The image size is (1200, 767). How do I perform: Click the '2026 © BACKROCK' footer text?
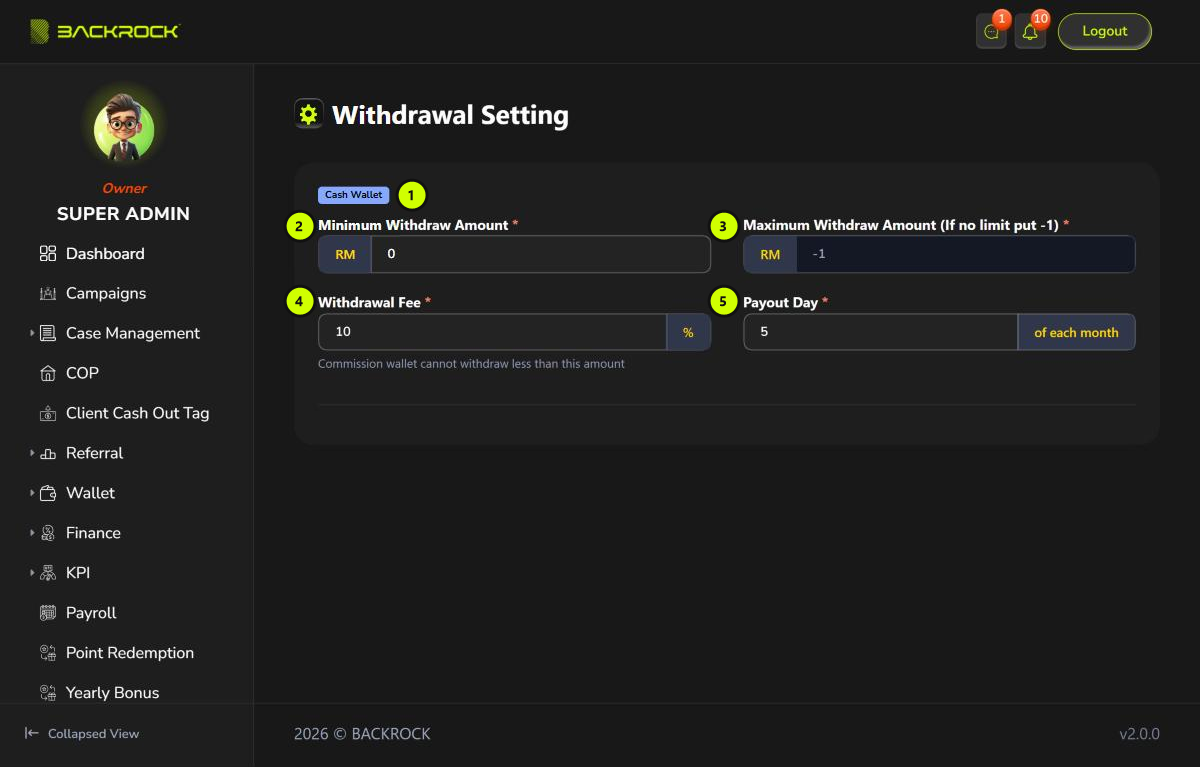(362, 734)
